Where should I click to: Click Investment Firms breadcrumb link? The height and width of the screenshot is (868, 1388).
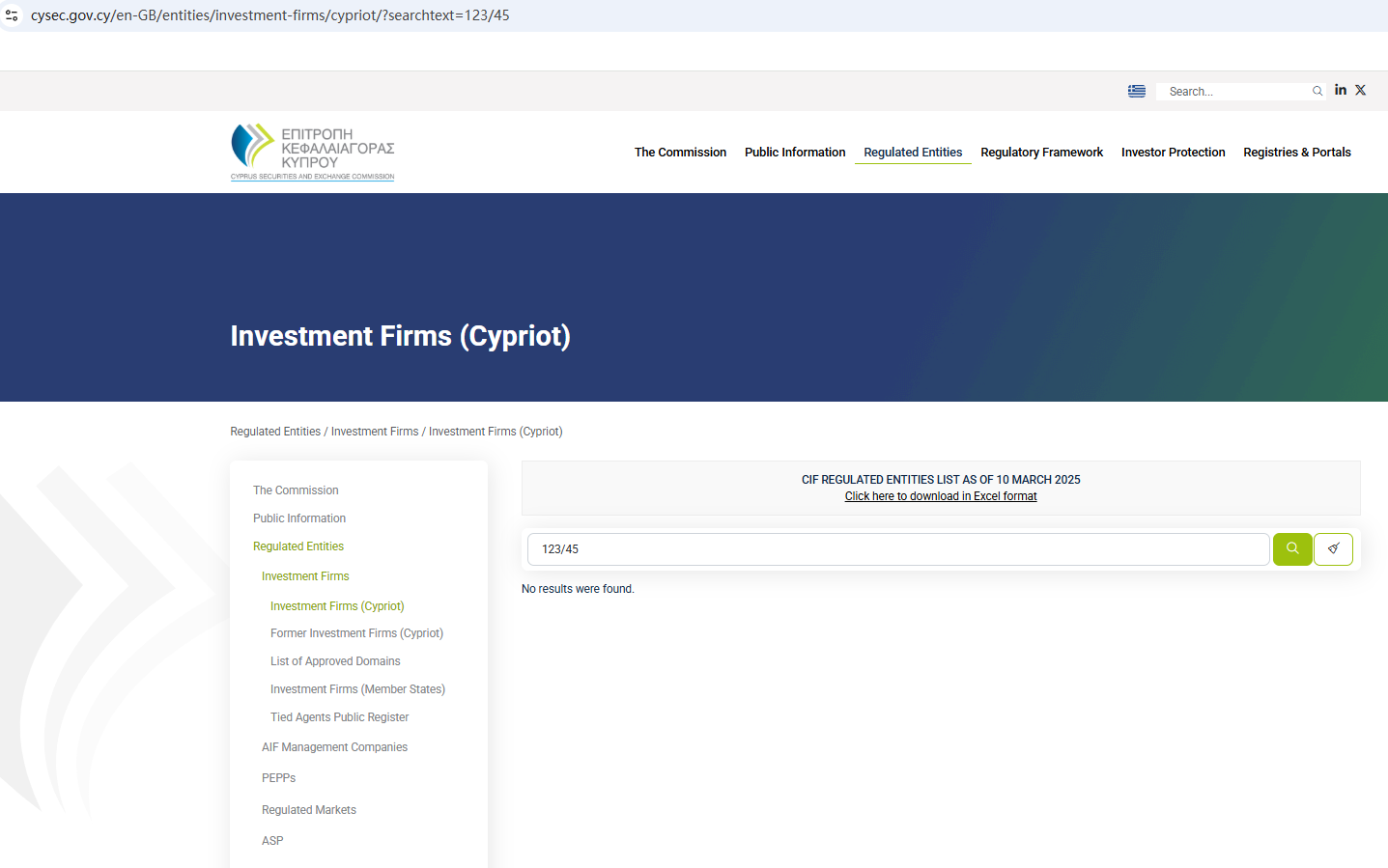pyautogui.click(x=375, y=432)
